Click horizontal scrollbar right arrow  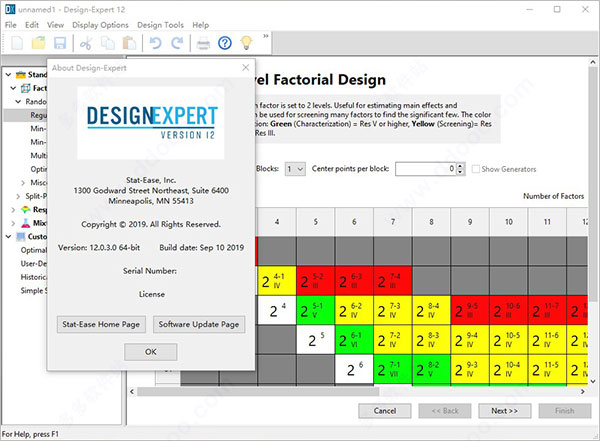(582, 392)
